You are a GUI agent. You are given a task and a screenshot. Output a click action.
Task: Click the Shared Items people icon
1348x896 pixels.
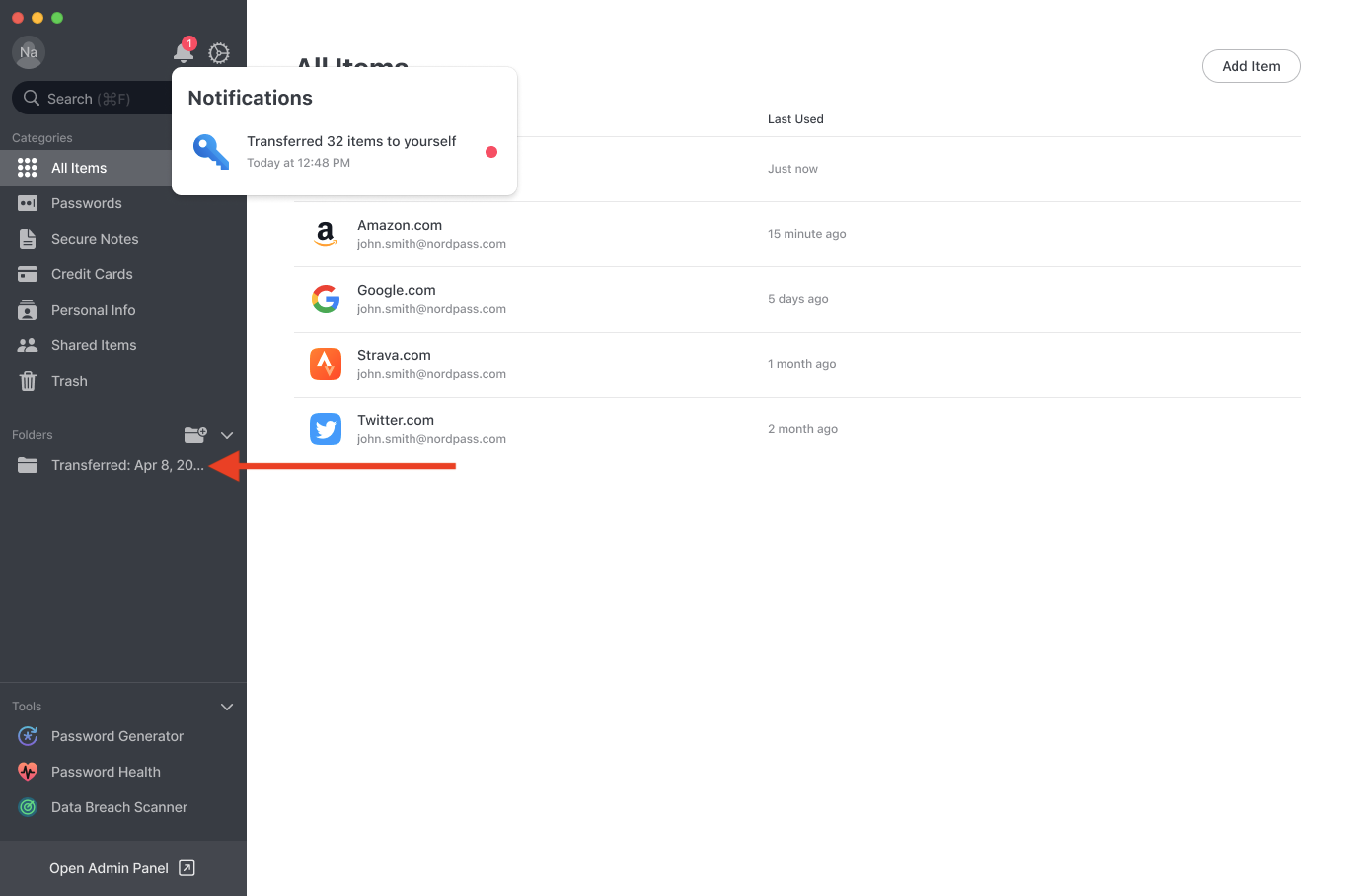(28, 345)
